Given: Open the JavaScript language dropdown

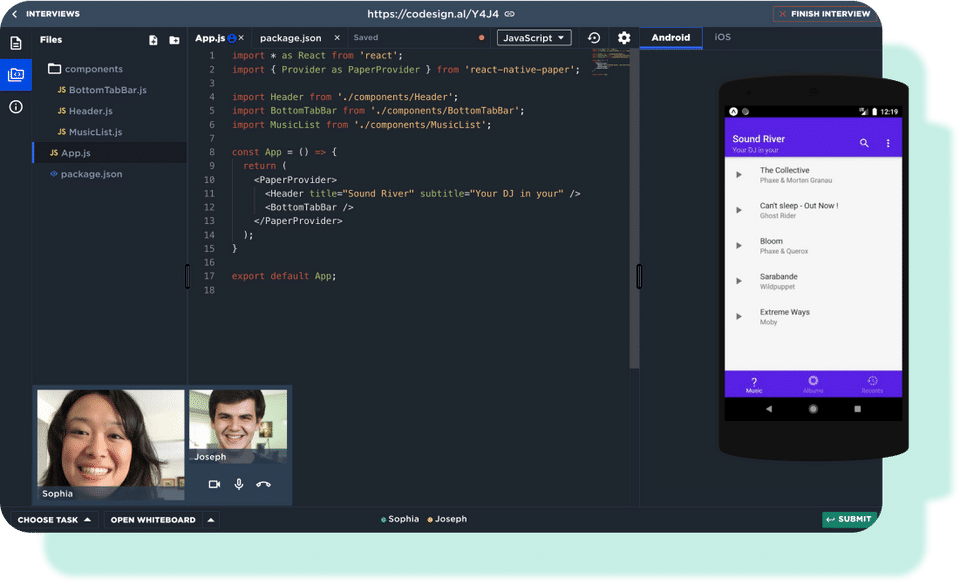Looking at the screenshot, I should point(534,38).
